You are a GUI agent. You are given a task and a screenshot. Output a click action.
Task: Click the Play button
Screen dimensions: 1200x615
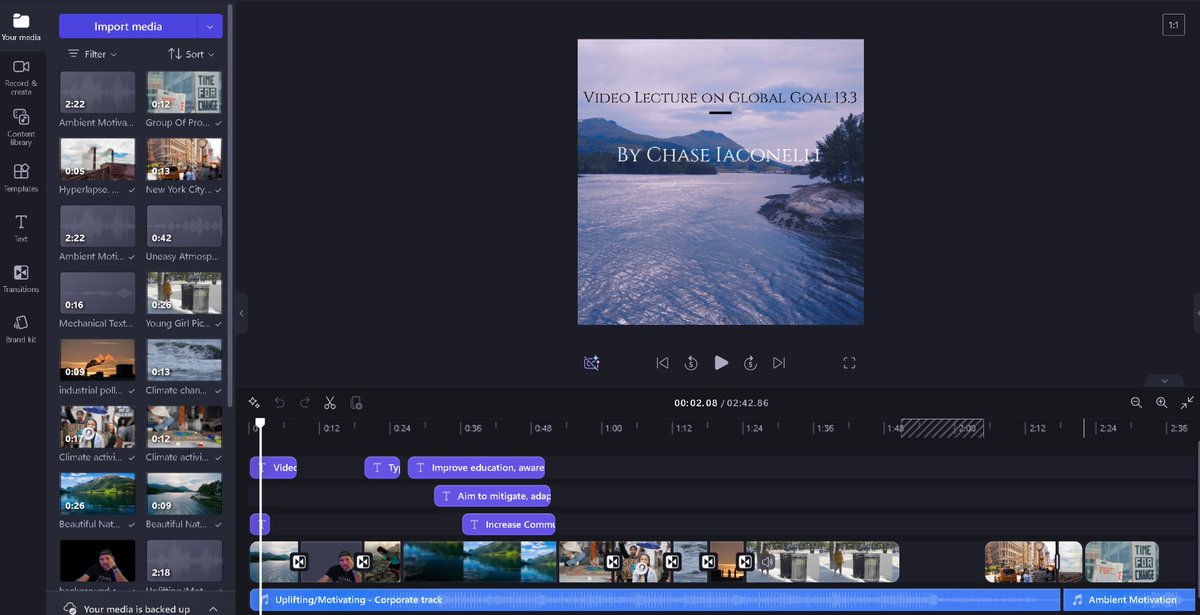pos(721,363)
